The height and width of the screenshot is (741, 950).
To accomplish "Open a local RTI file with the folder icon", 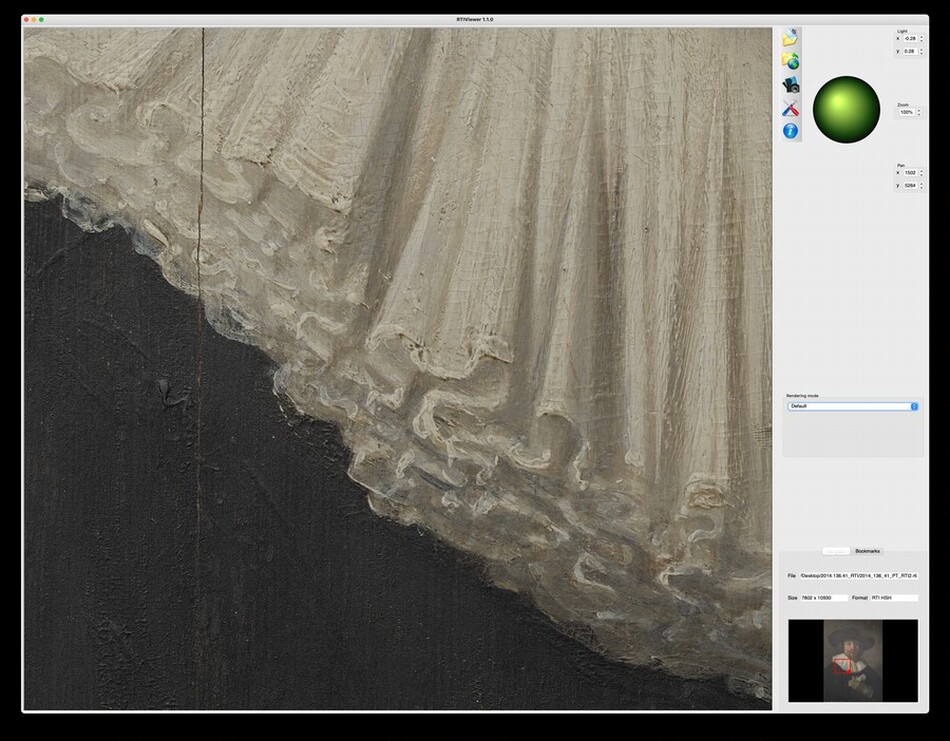I will tap(790, 38).
